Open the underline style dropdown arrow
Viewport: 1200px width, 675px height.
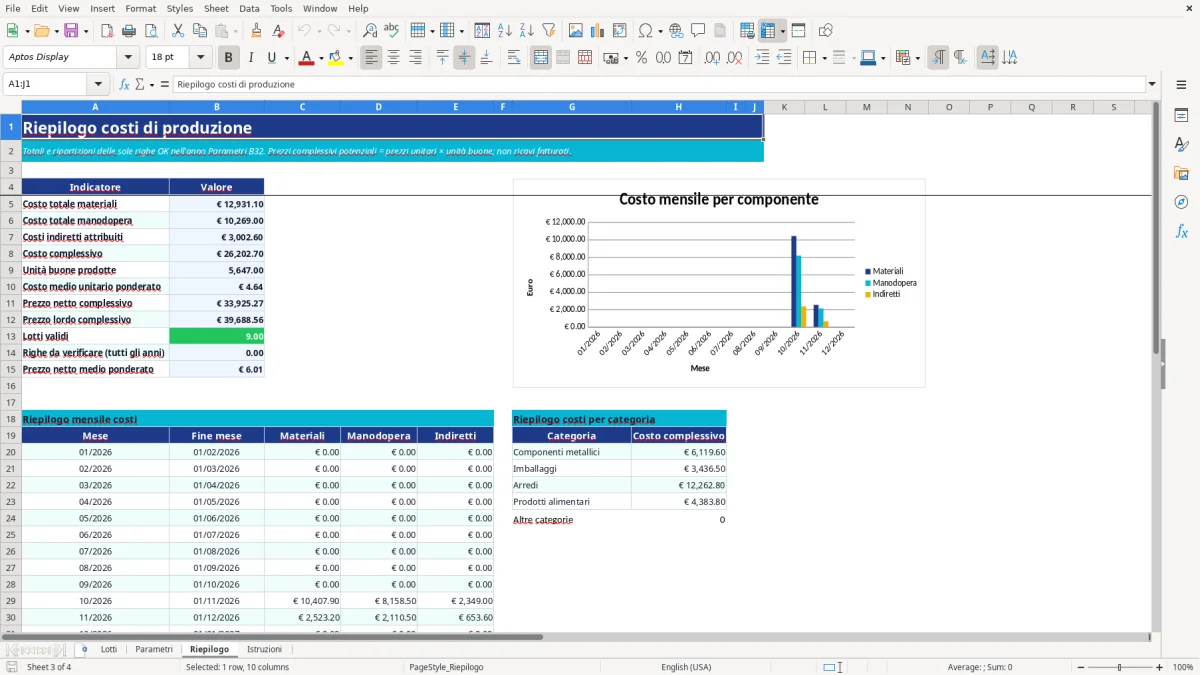pyautogui.click(x=286, y=58)
